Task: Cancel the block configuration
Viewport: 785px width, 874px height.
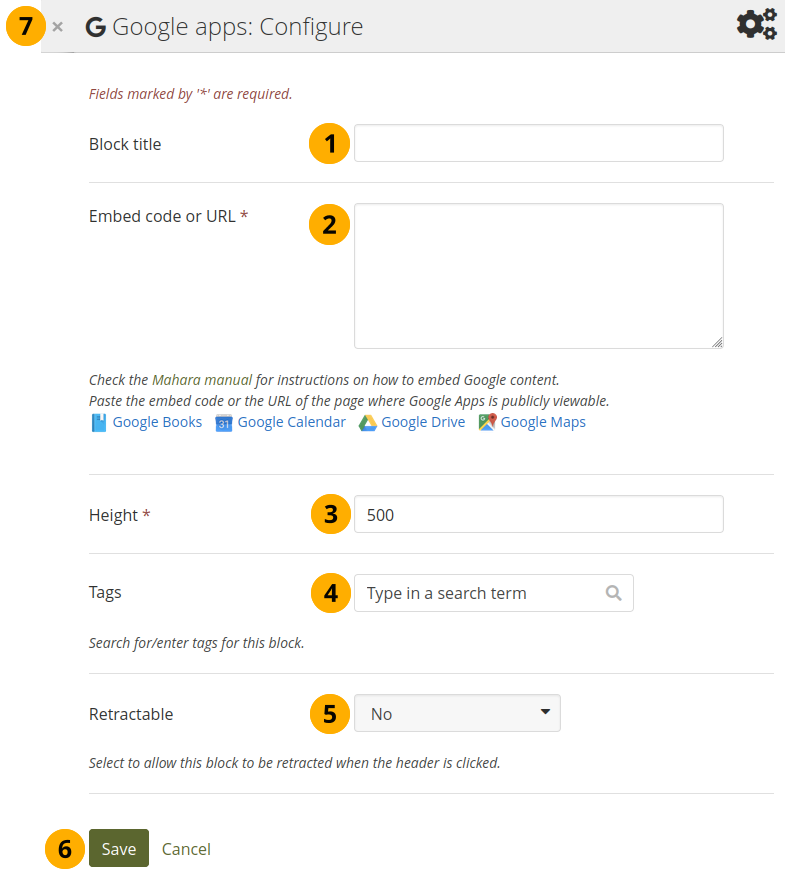Action: point(186,849)
